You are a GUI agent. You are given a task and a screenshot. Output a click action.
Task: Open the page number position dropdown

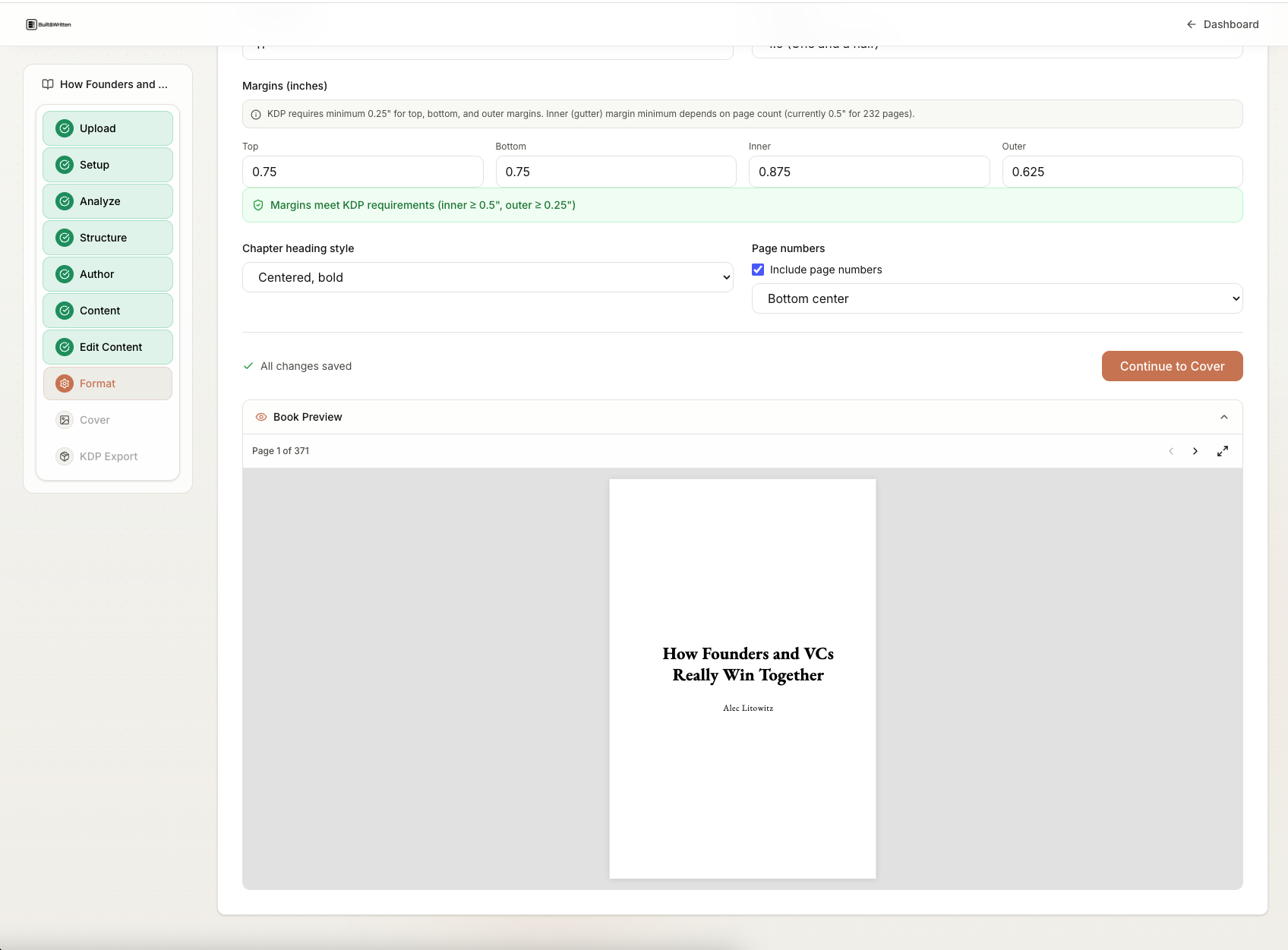997,298
